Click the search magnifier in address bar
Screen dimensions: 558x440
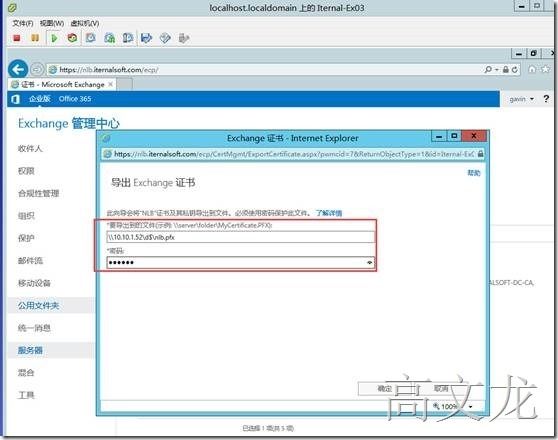[x=488, y=69]
